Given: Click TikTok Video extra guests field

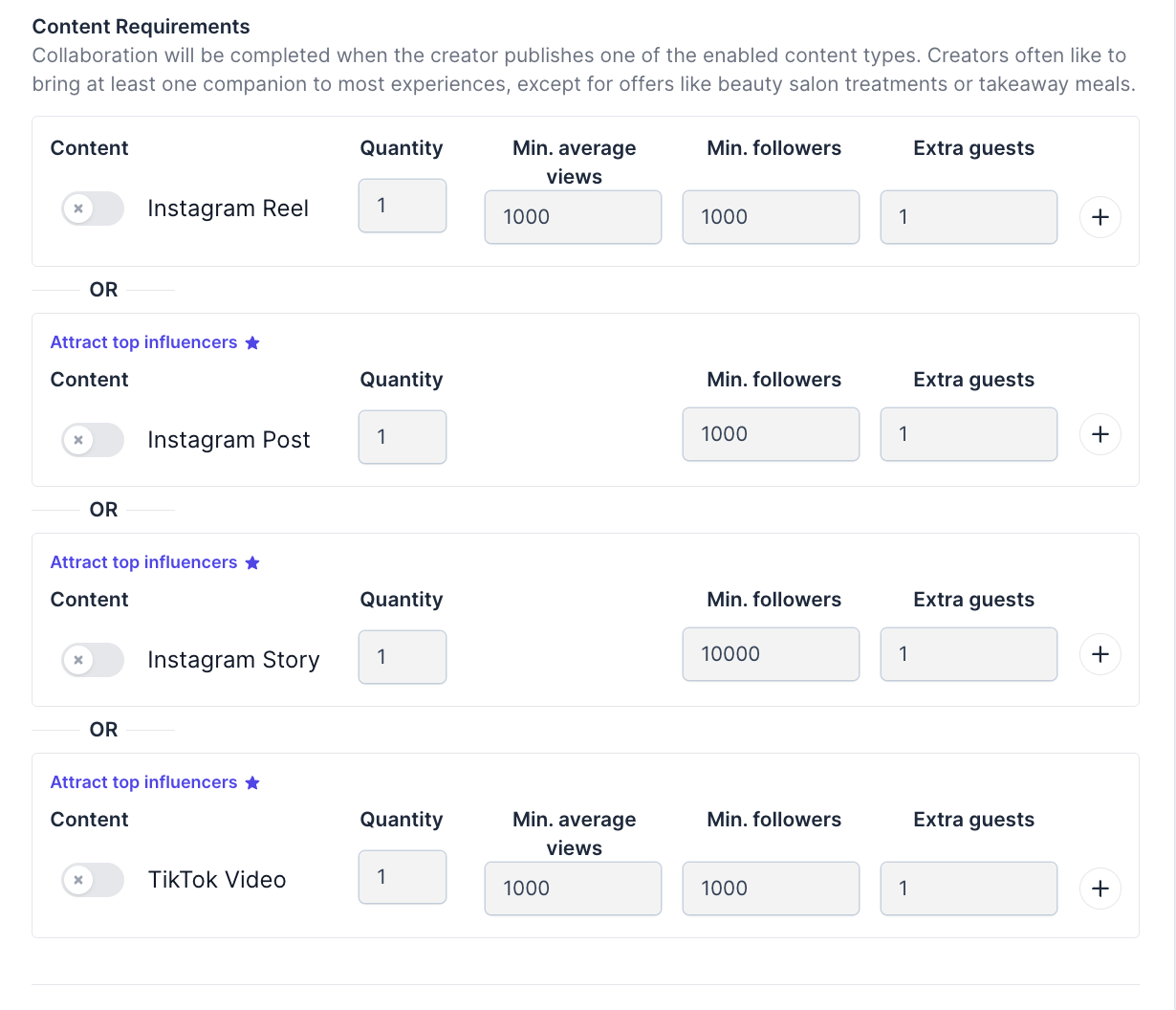Looking at the screenshot, I should pos(969,889).
